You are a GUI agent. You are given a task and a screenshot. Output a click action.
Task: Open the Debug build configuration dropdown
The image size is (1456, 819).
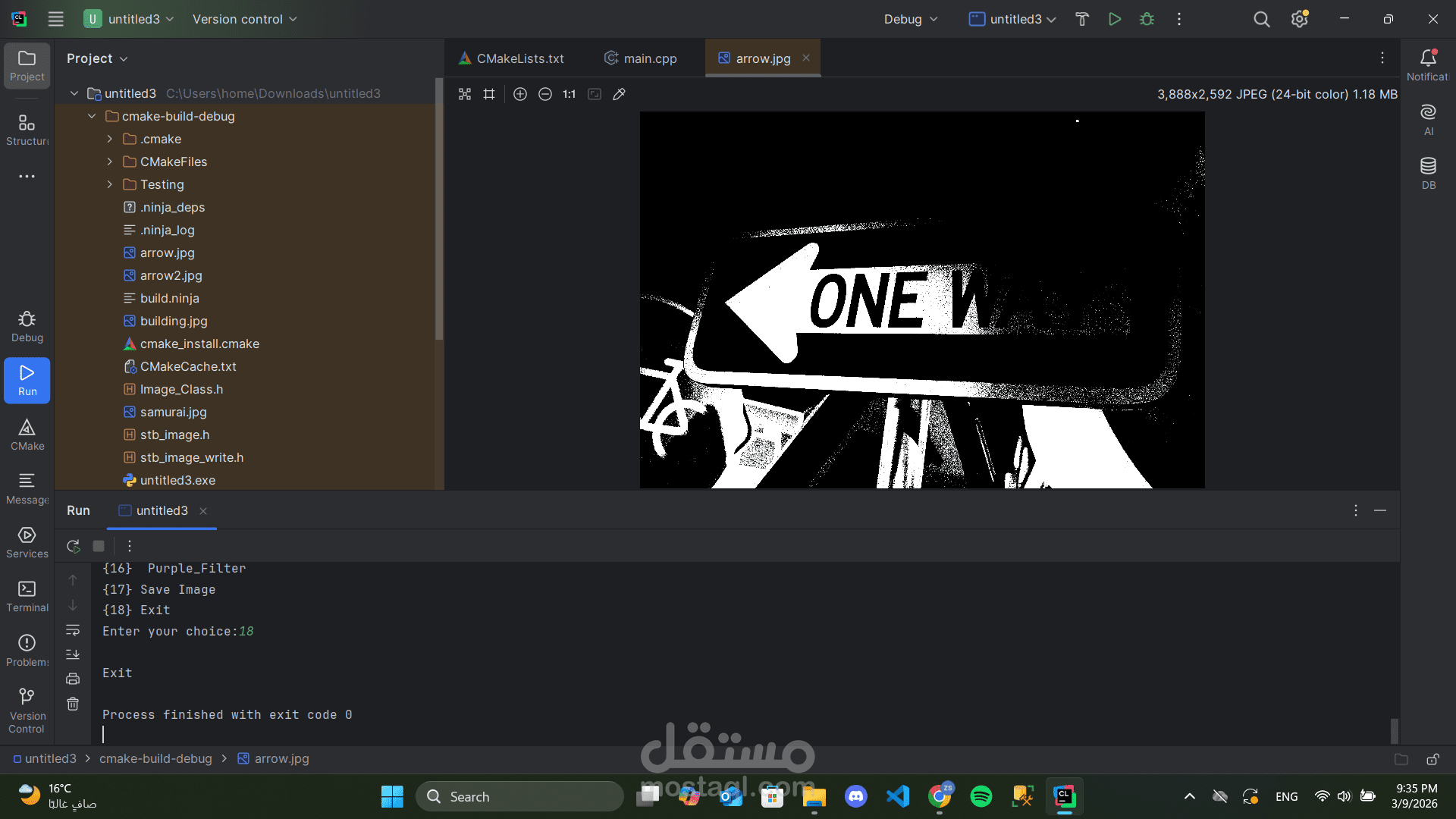(x=911, y=19)
